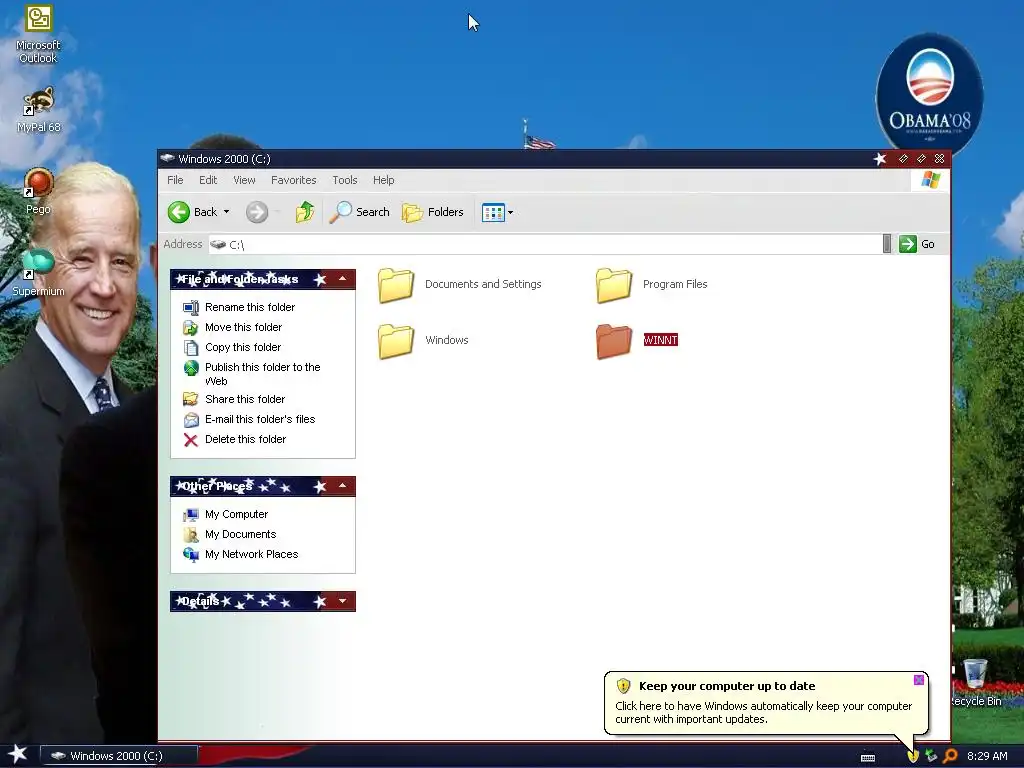Image resolution: width=1024 pixels, height=768 pixels.
Task: Open the Tools menu
Action: pos(345,180)
